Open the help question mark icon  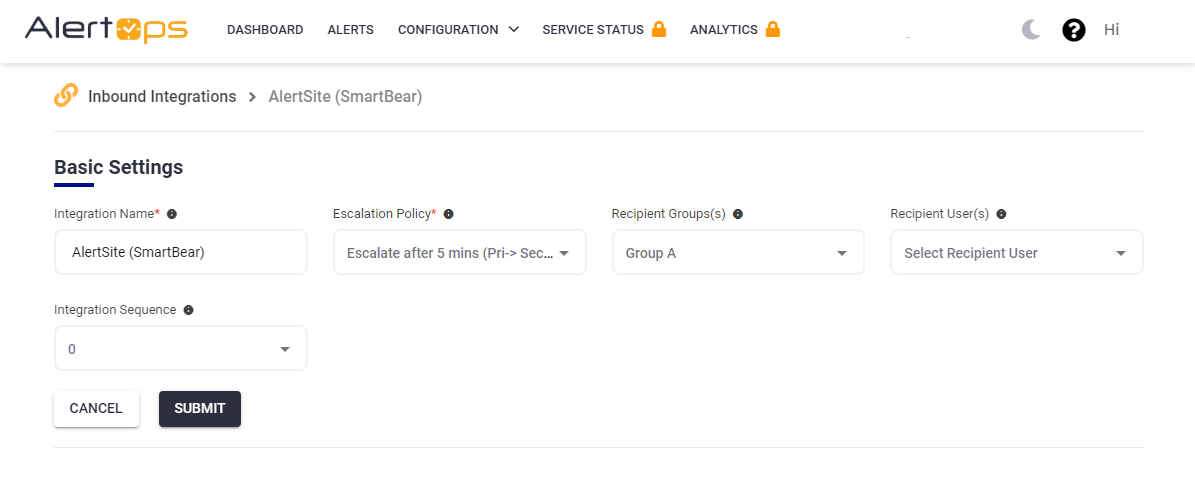tap(1074, 30)
